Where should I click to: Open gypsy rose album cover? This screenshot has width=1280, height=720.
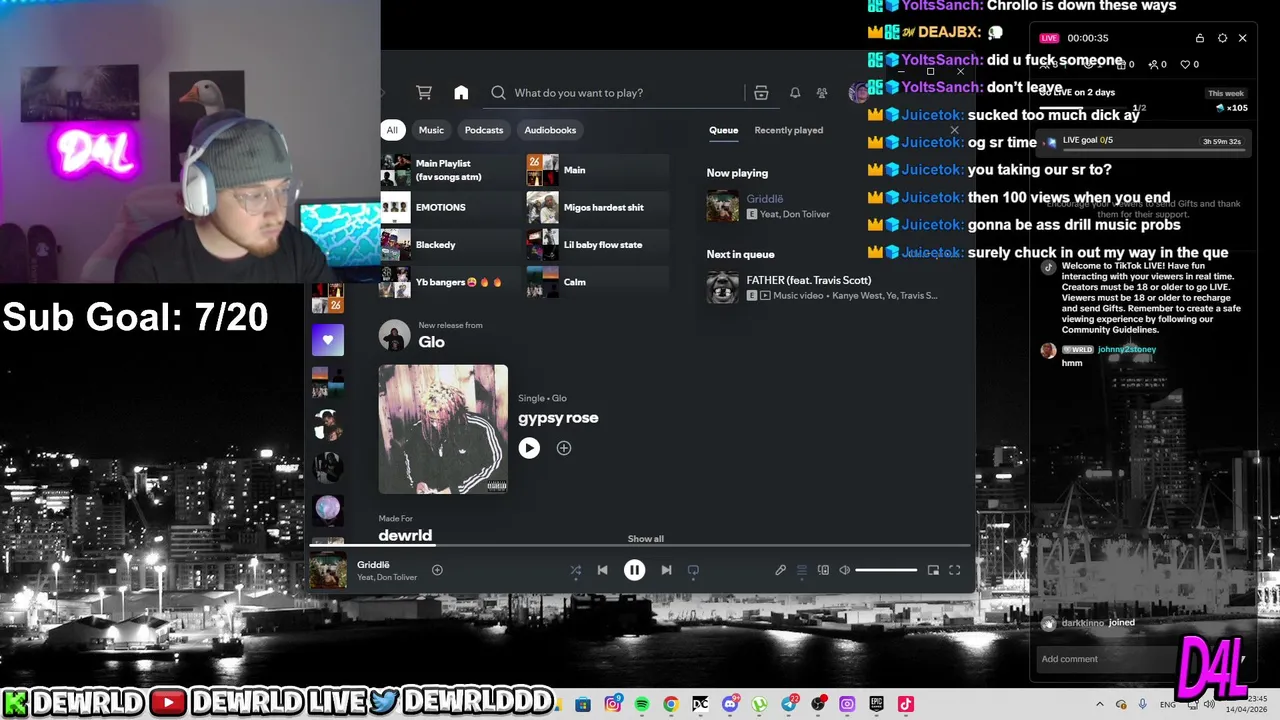point(443,429)
